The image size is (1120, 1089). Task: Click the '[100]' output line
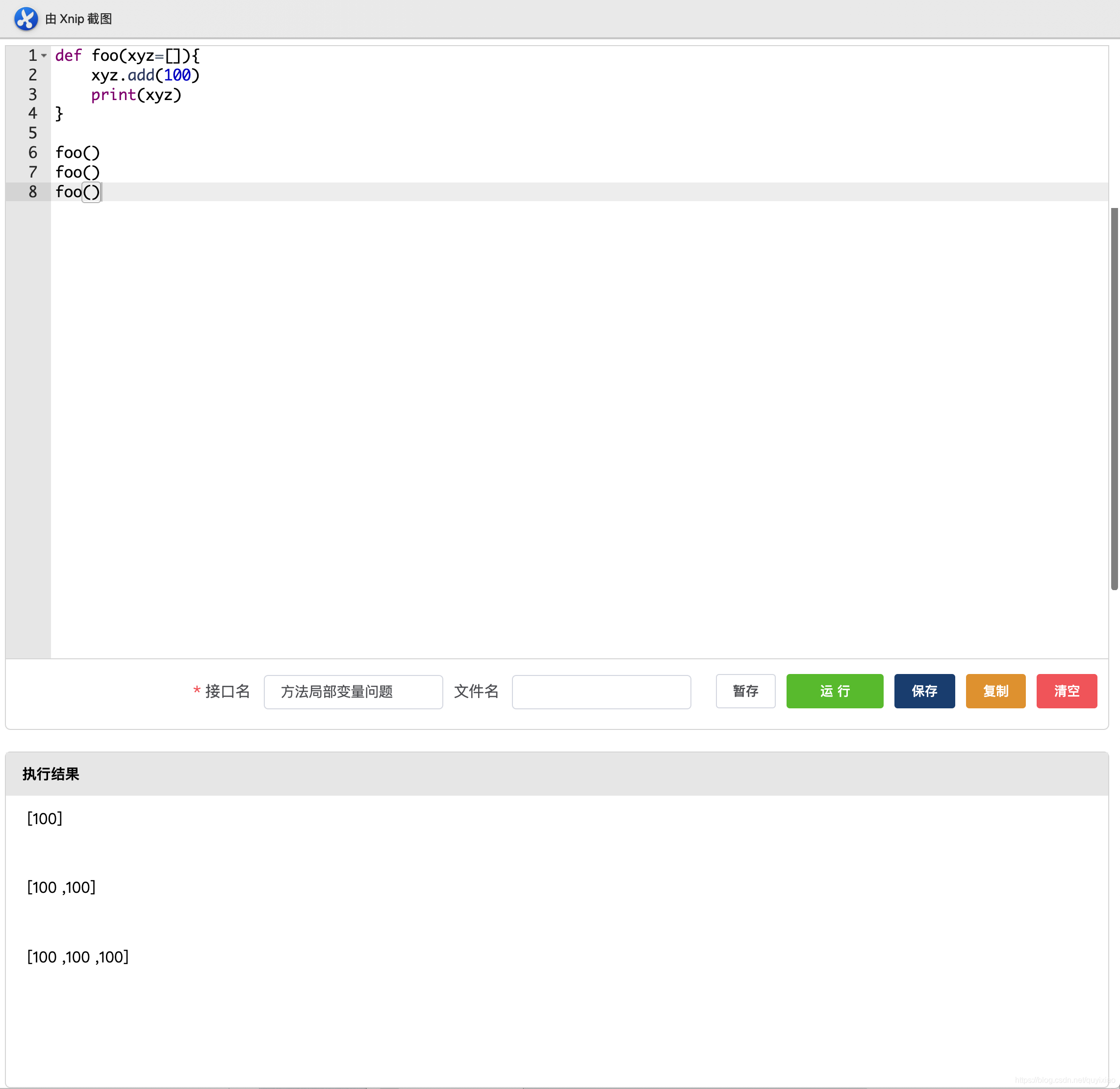45,818
